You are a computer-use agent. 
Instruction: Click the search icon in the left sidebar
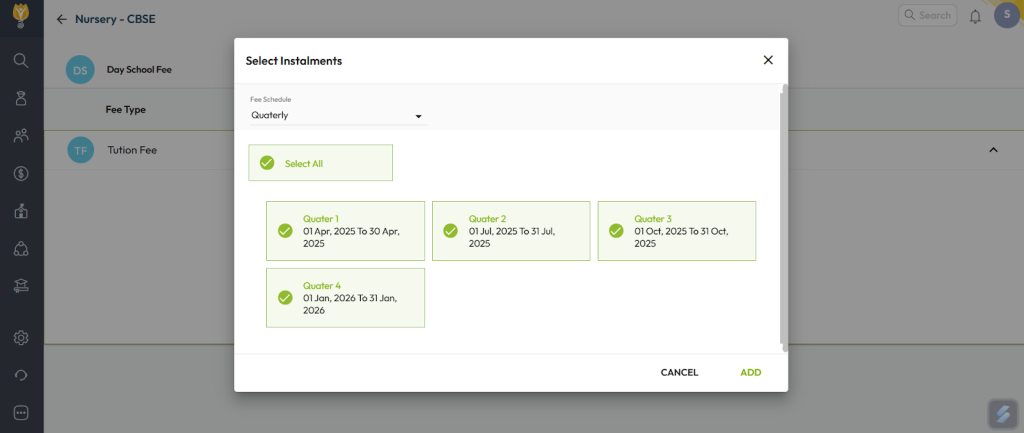20,60
